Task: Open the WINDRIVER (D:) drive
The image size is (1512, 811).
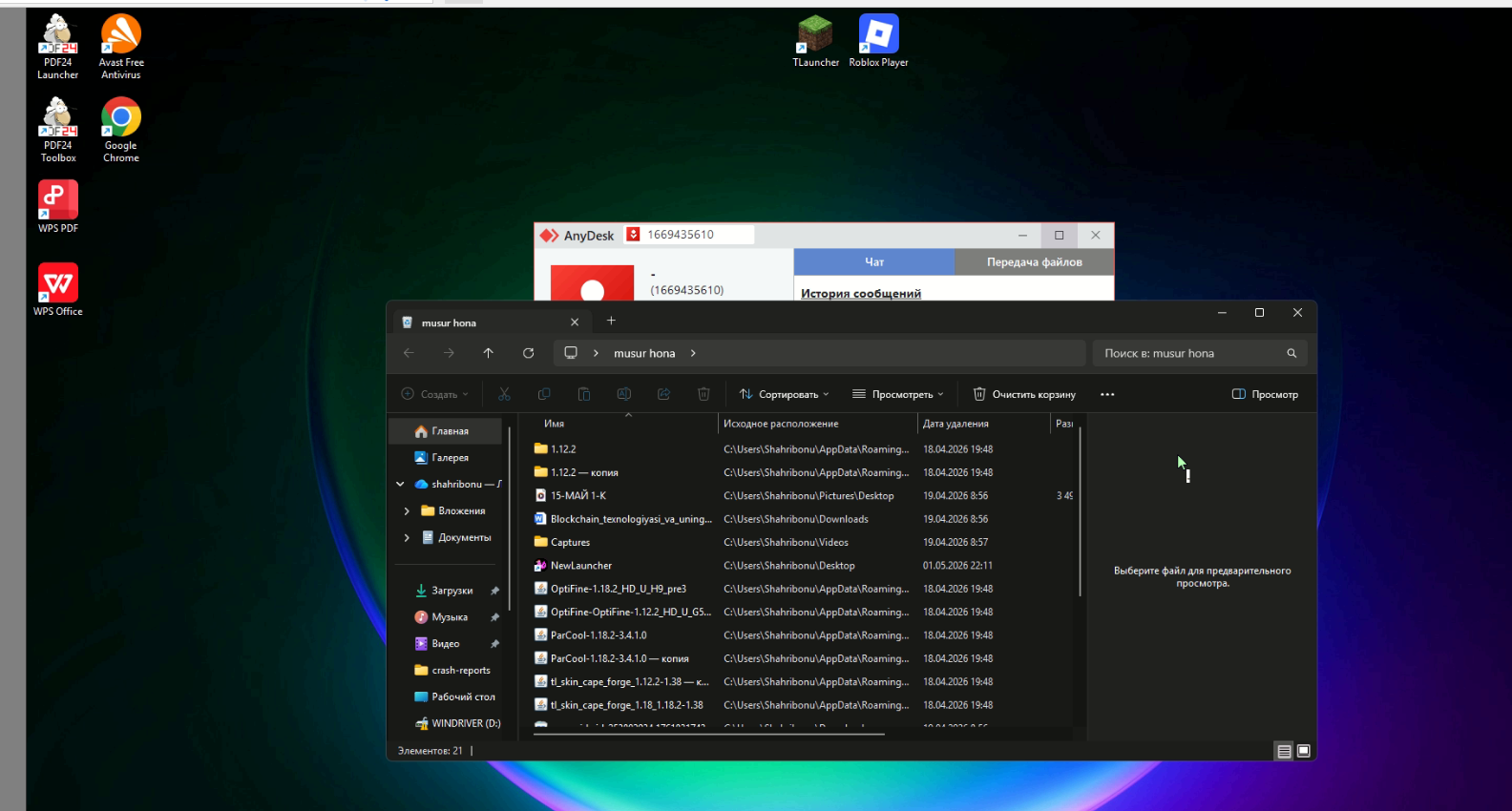Action: [446, 724]
